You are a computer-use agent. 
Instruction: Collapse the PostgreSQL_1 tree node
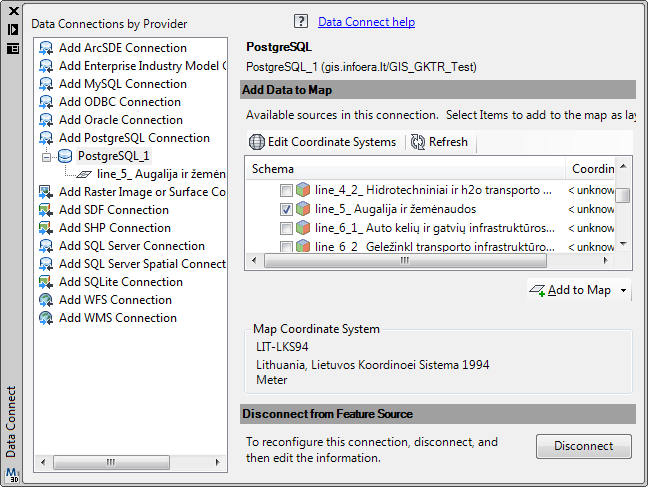coord(46,157)
